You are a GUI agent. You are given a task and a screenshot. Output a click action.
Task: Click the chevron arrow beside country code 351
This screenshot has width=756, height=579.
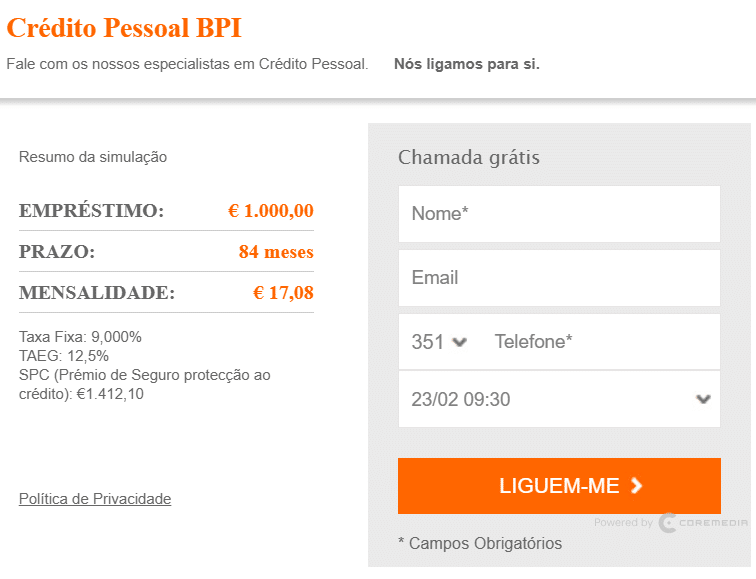point(460,342)
